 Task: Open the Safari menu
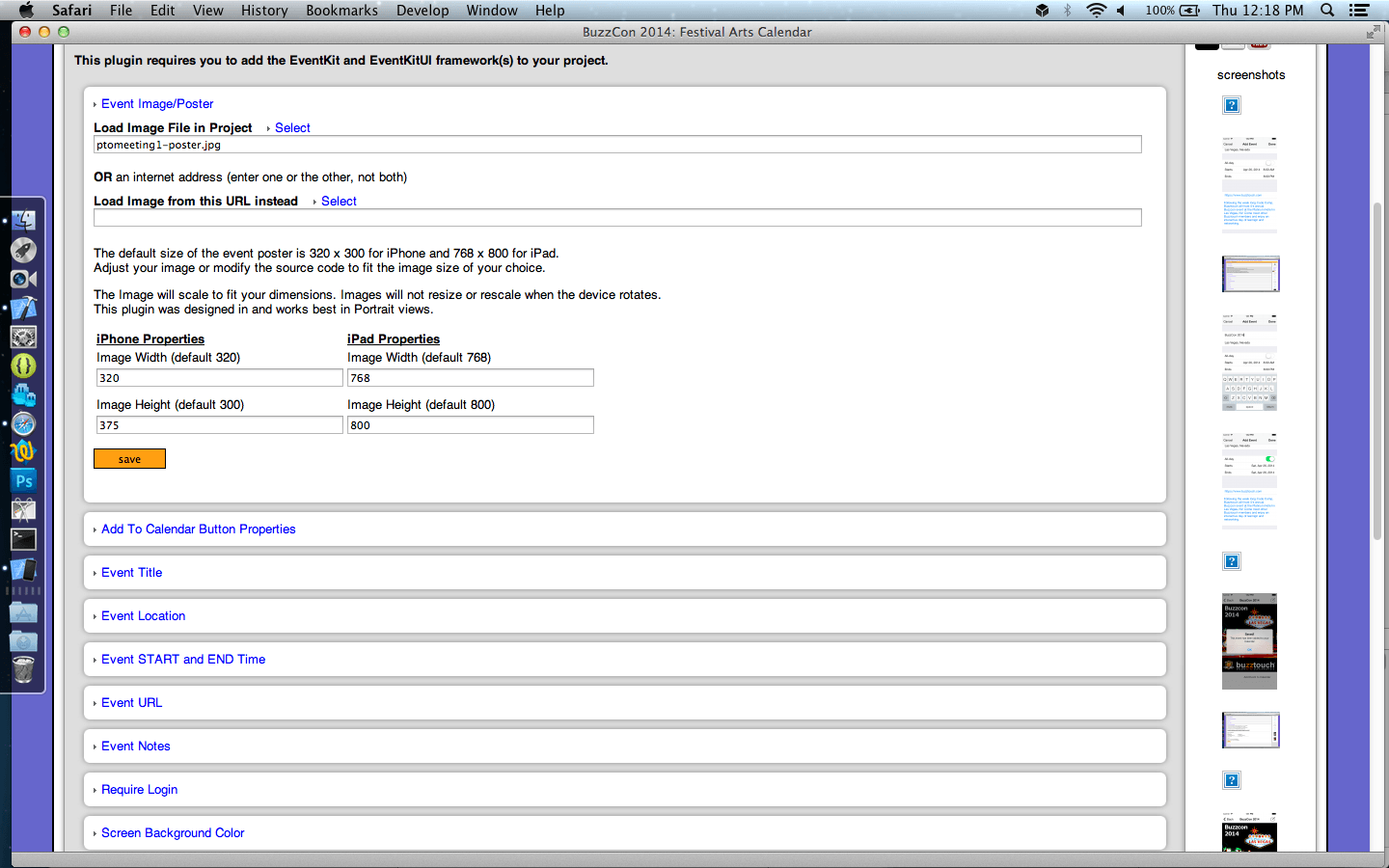click(x=72, y=11)
